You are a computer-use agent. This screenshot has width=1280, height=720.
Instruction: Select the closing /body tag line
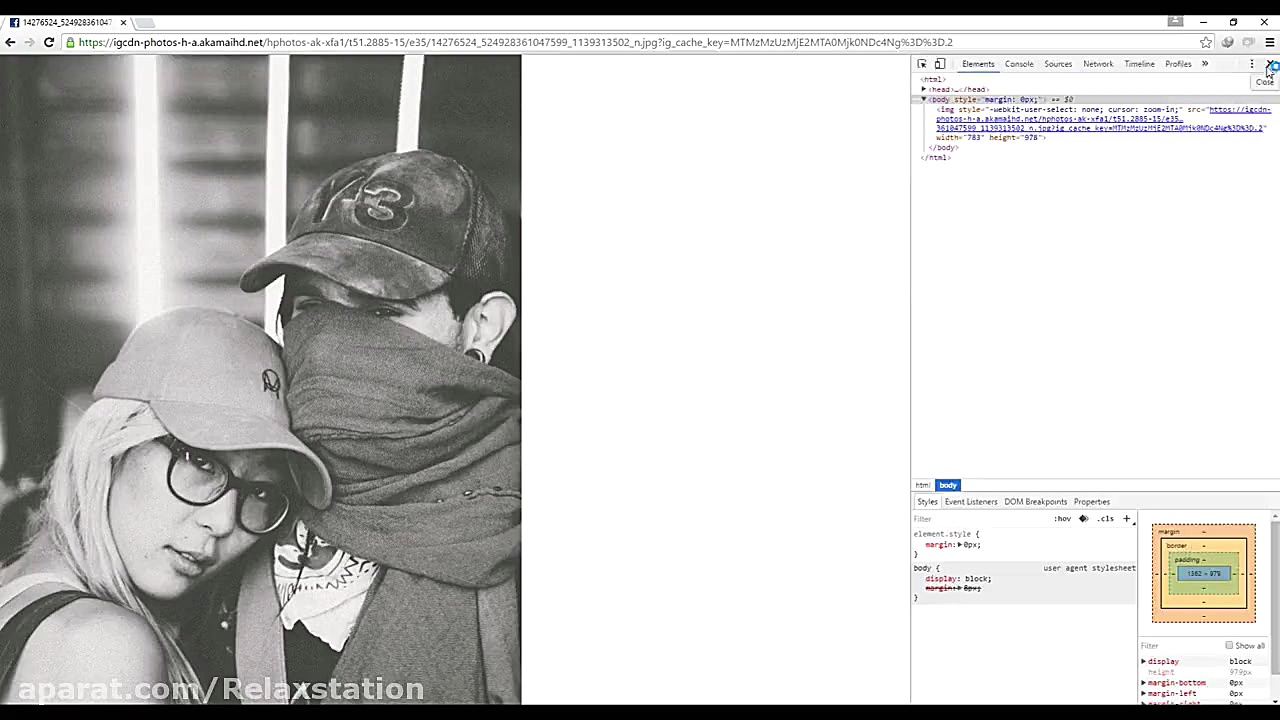pyautogui.click(x=944, y=148)
